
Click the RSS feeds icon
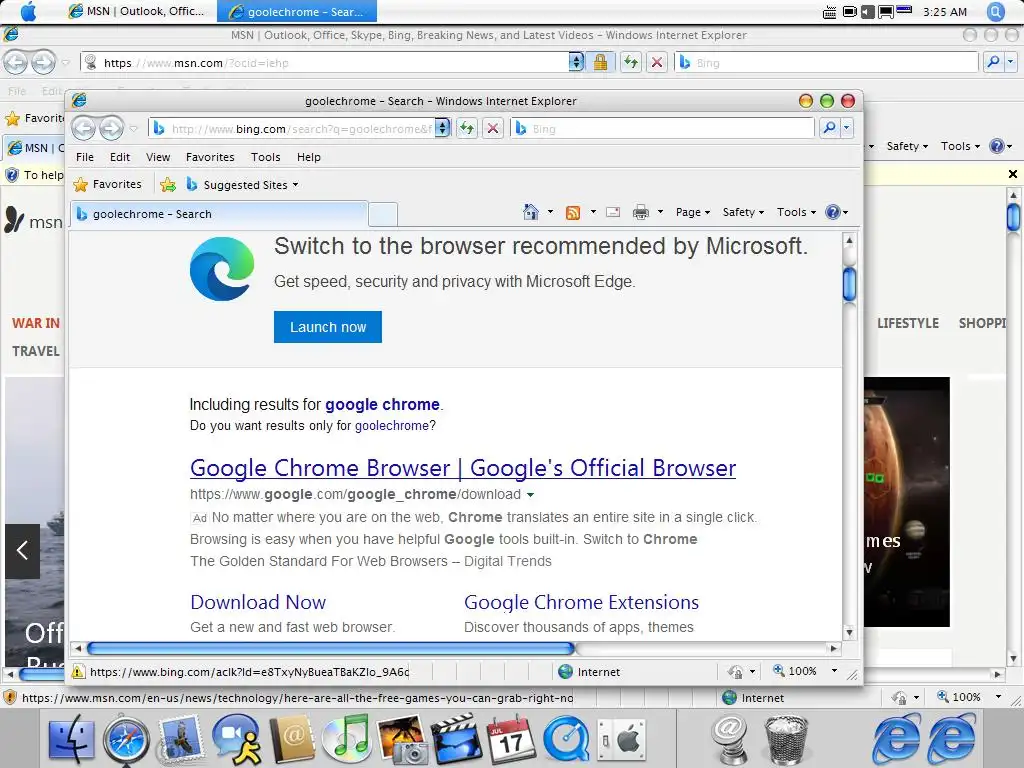pos(573,212)
